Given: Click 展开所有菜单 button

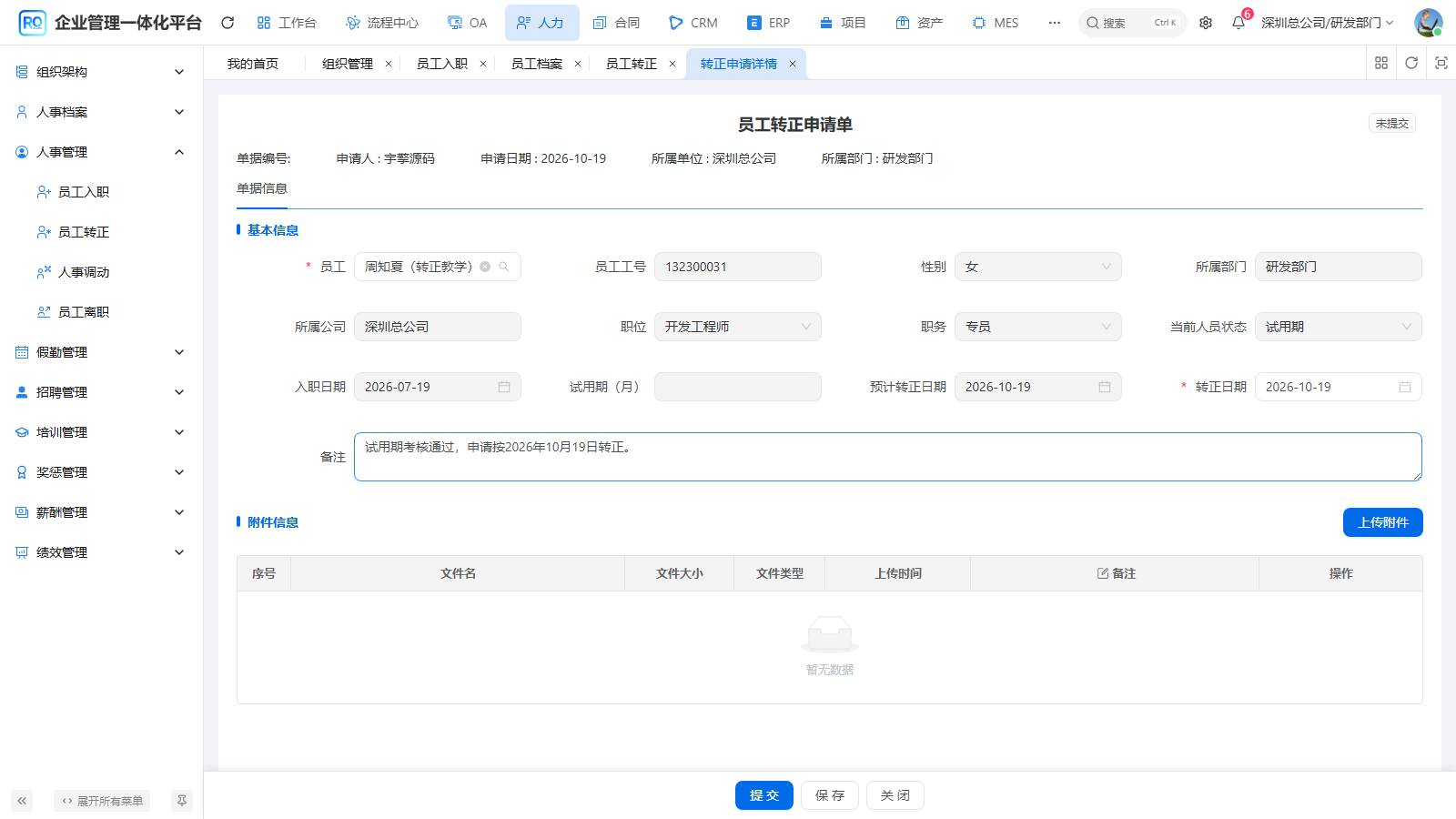Looking at the screenshot, I should tap(102, 801).
